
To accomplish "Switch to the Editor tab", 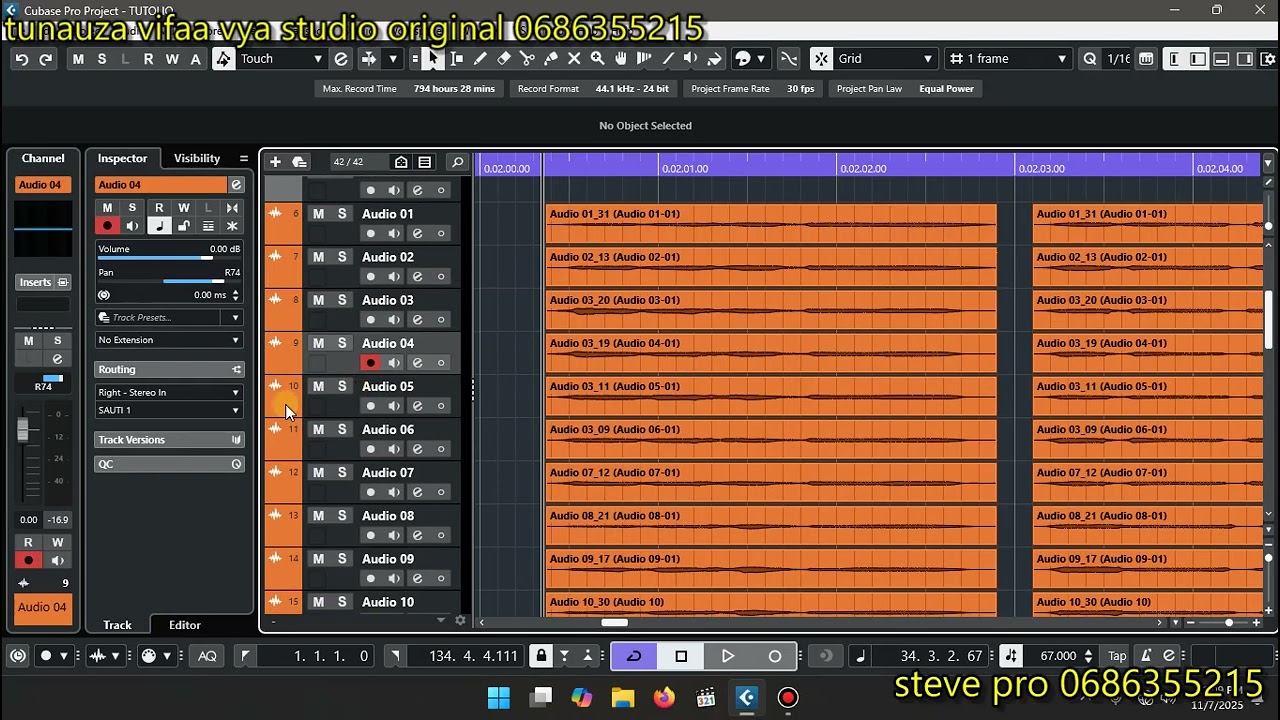I will [185, 625].
